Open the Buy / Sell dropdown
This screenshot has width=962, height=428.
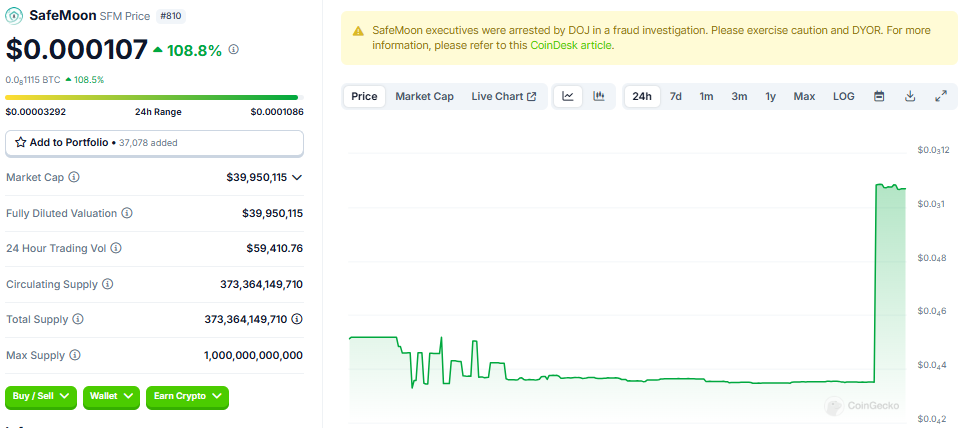[41, 396]
